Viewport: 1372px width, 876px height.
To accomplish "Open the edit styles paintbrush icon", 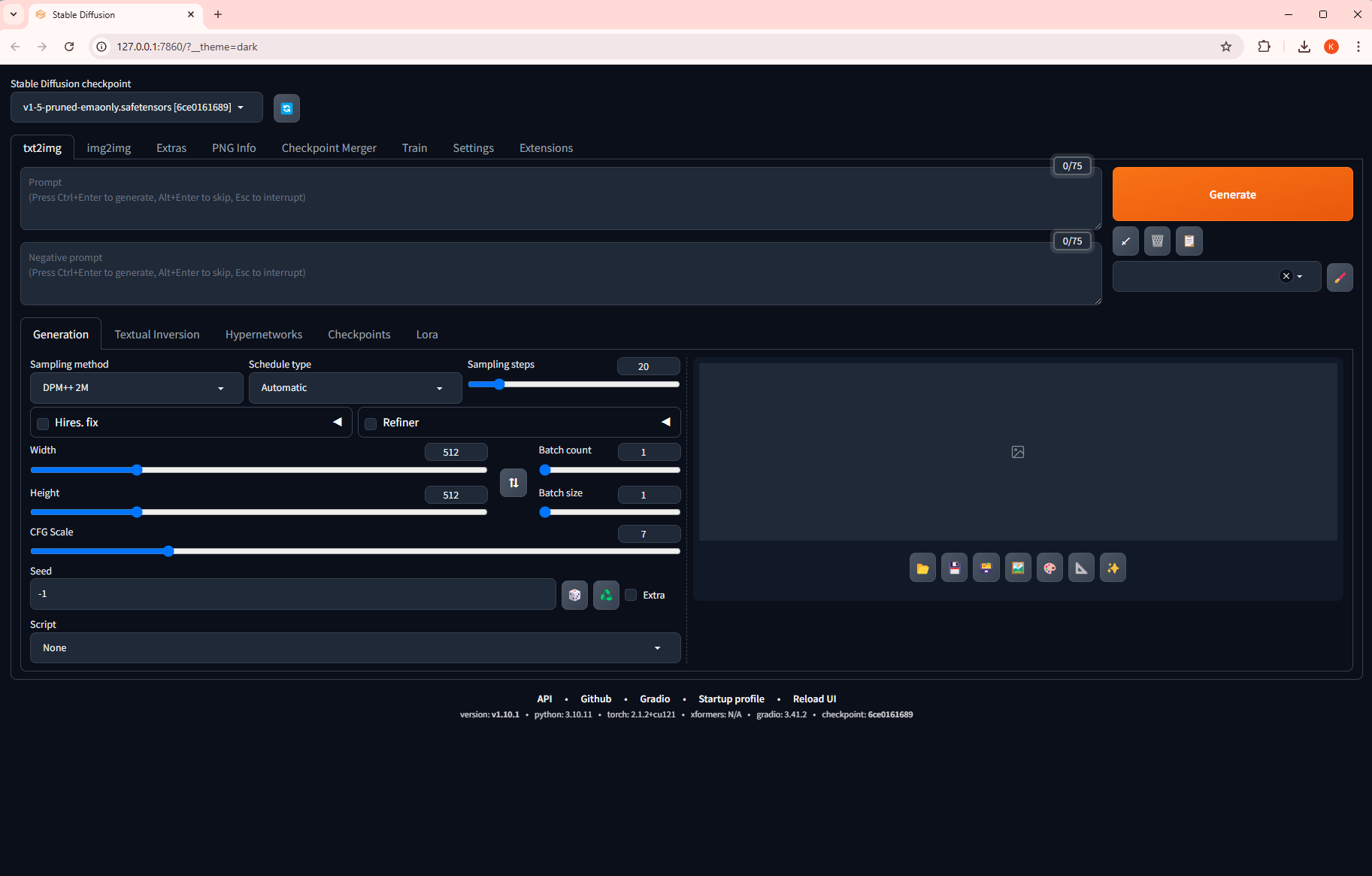I will click(x=1340, y=277).
